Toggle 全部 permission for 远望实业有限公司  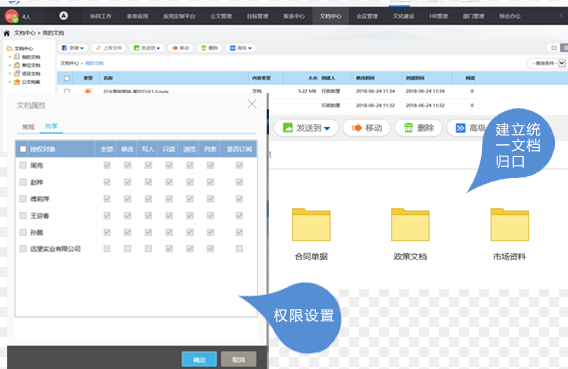[107, 248]
